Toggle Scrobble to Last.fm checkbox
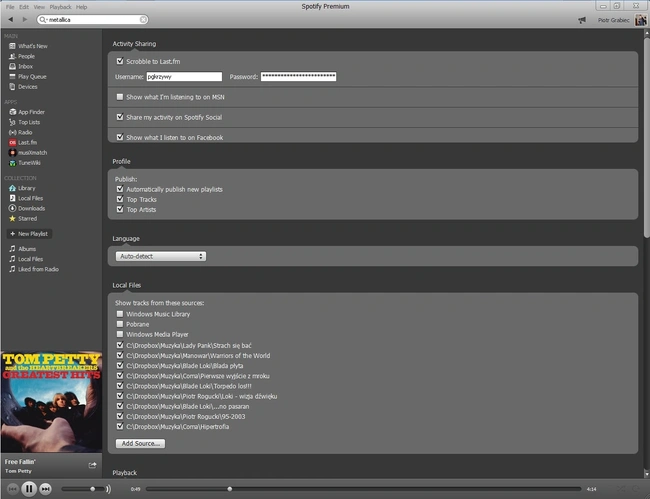Viewport: 650px width, 499px height. 120,61
